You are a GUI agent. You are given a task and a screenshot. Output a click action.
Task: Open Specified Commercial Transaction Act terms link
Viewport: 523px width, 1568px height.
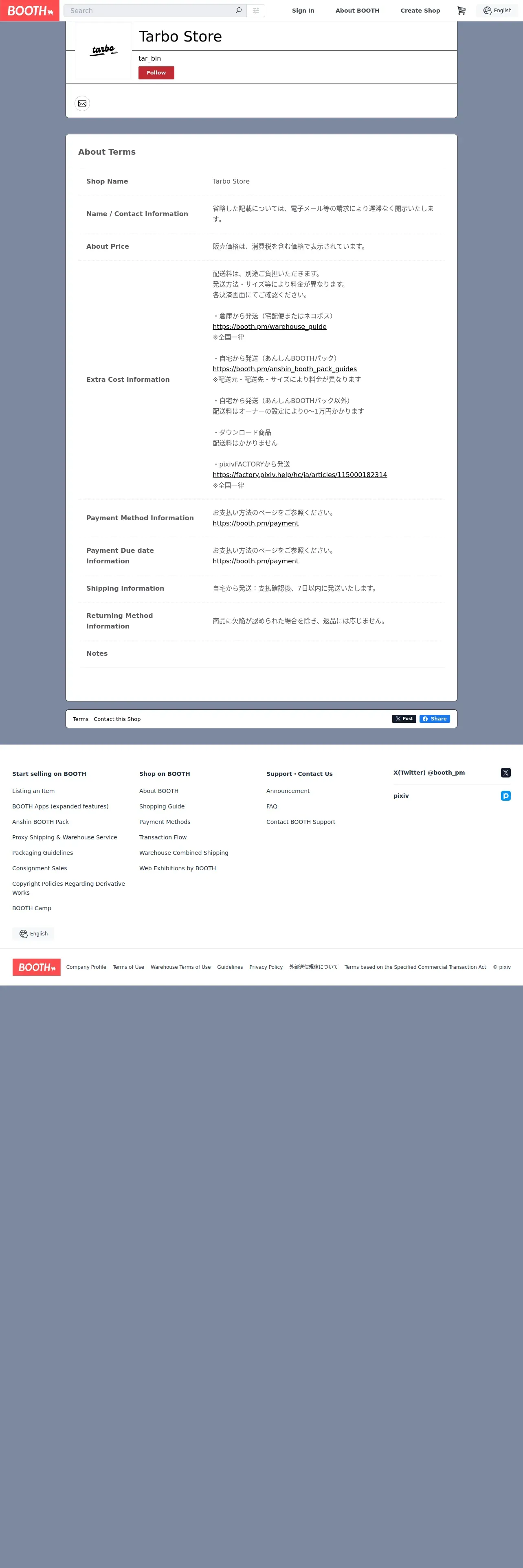tap(415, 967)
